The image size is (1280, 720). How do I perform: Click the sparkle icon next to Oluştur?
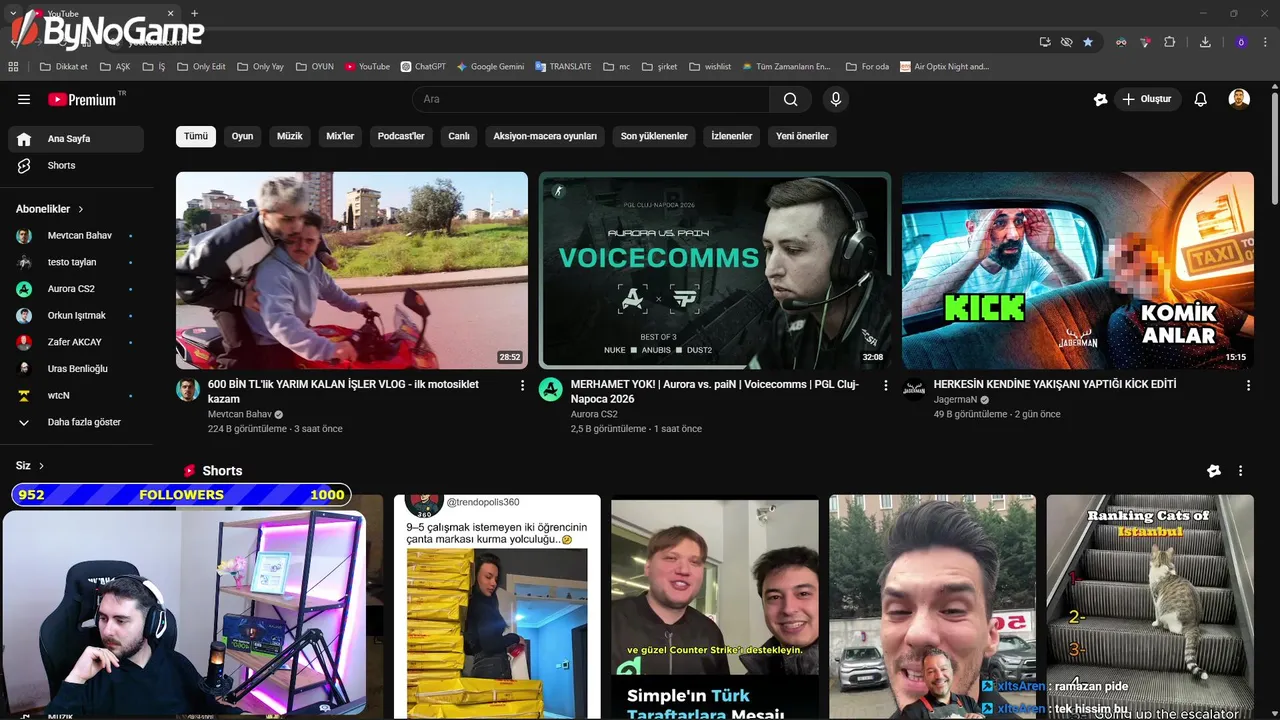pyautogui.click(x=1101, y=99)
